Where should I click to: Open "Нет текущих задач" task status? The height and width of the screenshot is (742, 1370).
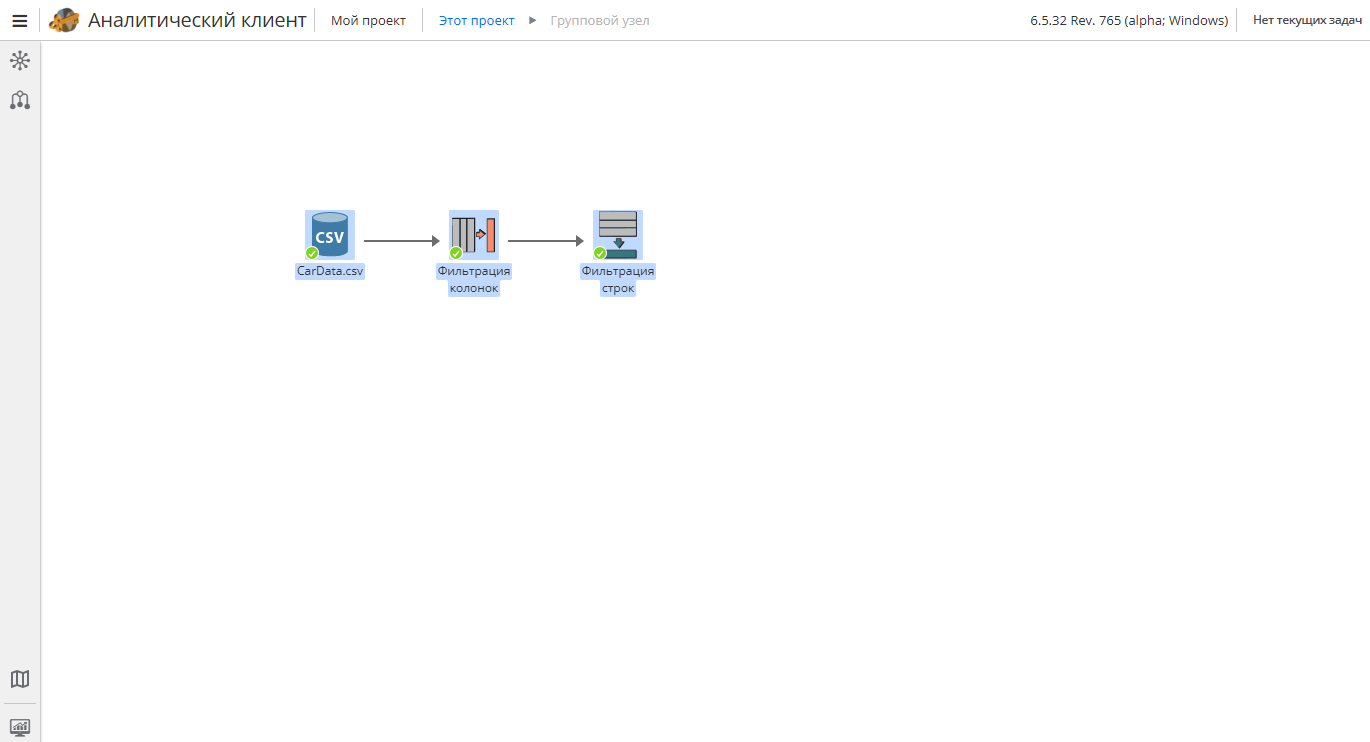tap(1307, 20)
